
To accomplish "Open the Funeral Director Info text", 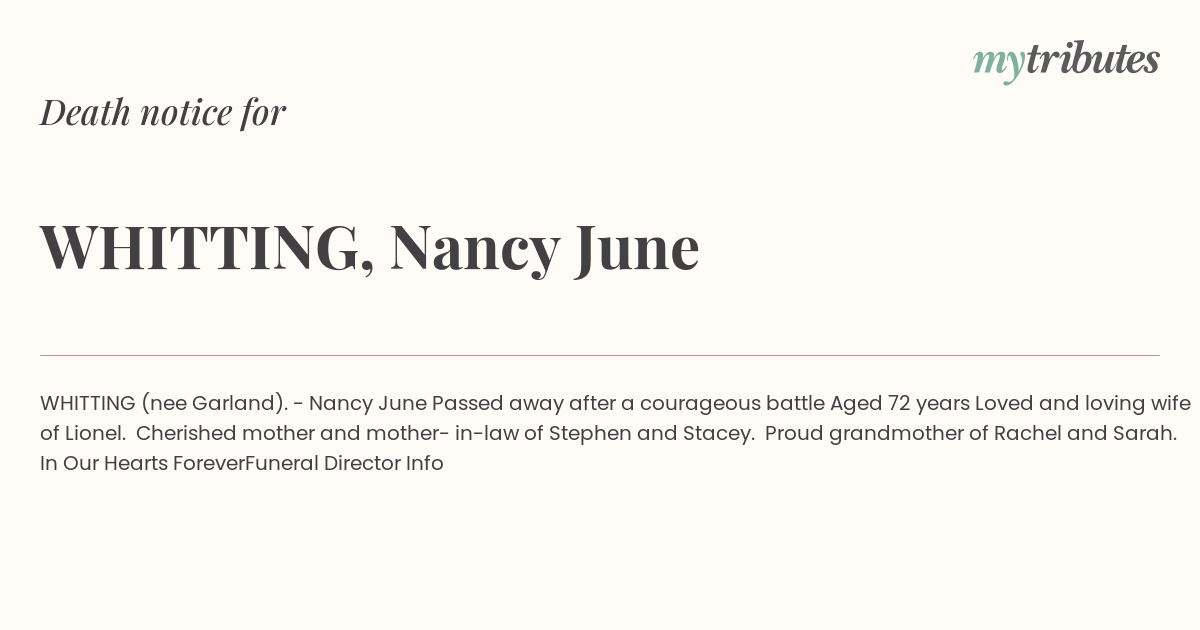I will click(x=344, y=463).
